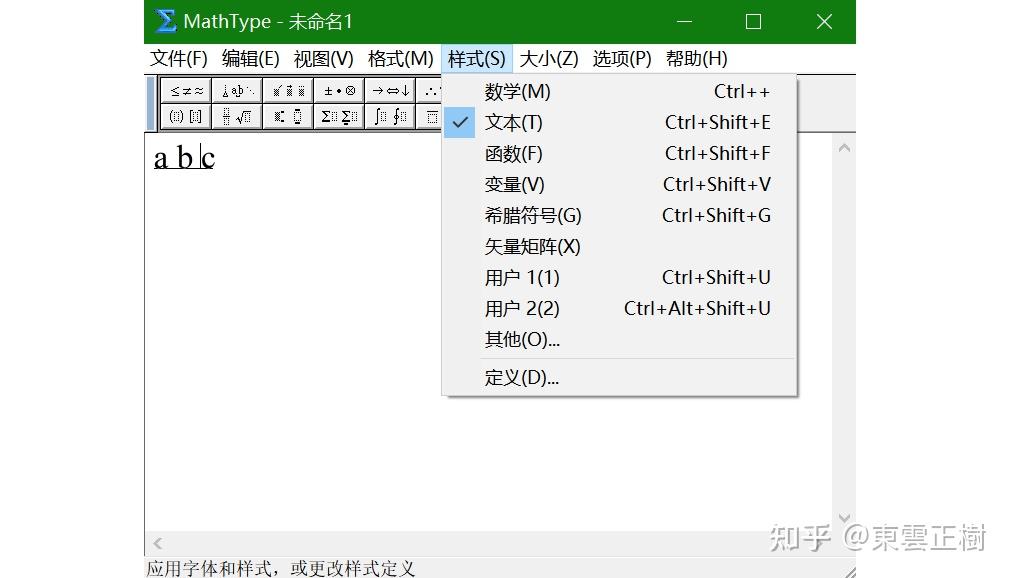Open the embellishments palette with accent marks
This screenshot has width=1012, height=578.
(288, 91)
